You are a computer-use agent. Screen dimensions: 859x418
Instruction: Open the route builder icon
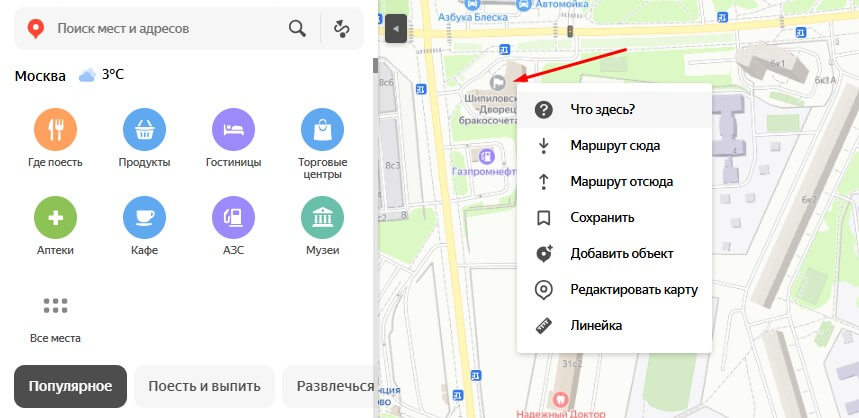pyautogui.click(x=342, y=28)
